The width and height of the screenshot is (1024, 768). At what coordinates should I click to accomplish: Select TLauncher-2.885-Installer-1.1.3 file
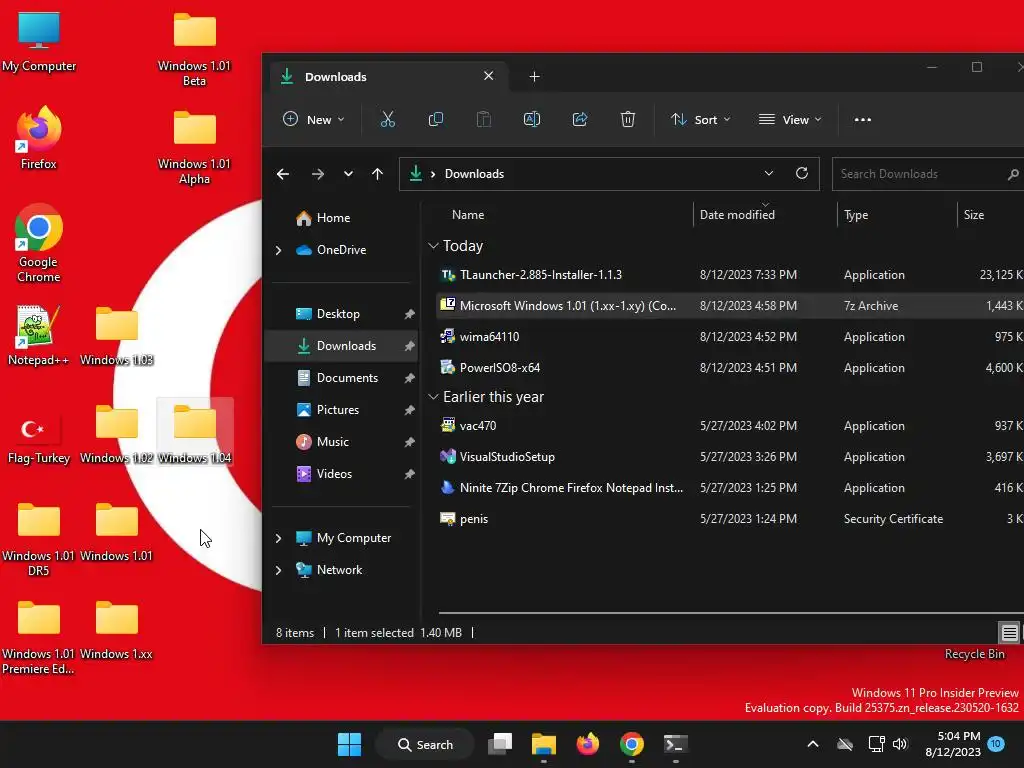point(729,275)
